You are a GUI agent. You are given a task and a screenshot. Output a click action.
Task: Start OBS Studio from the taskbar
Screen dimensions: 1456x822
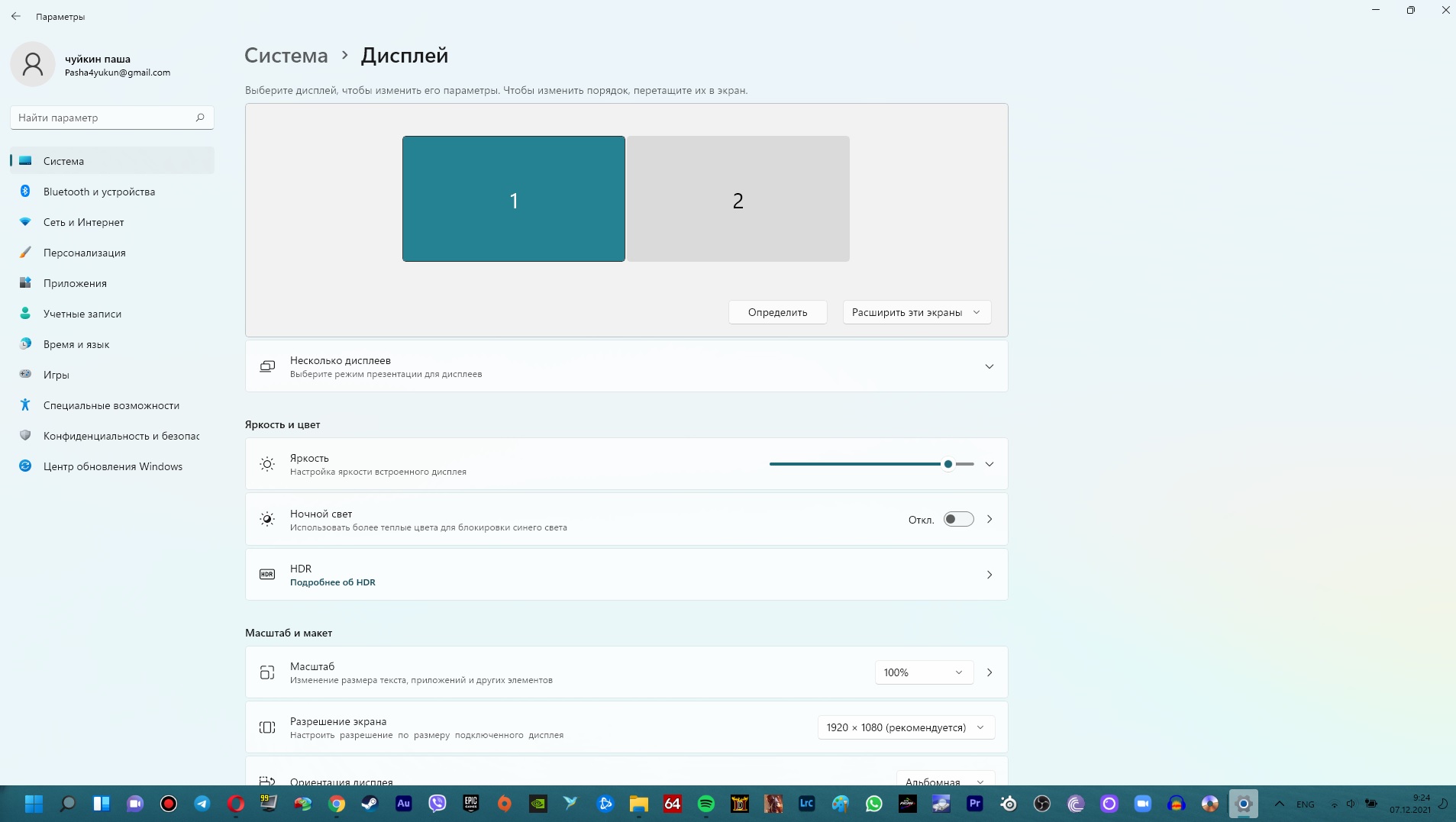click(x=1041, y=804)
